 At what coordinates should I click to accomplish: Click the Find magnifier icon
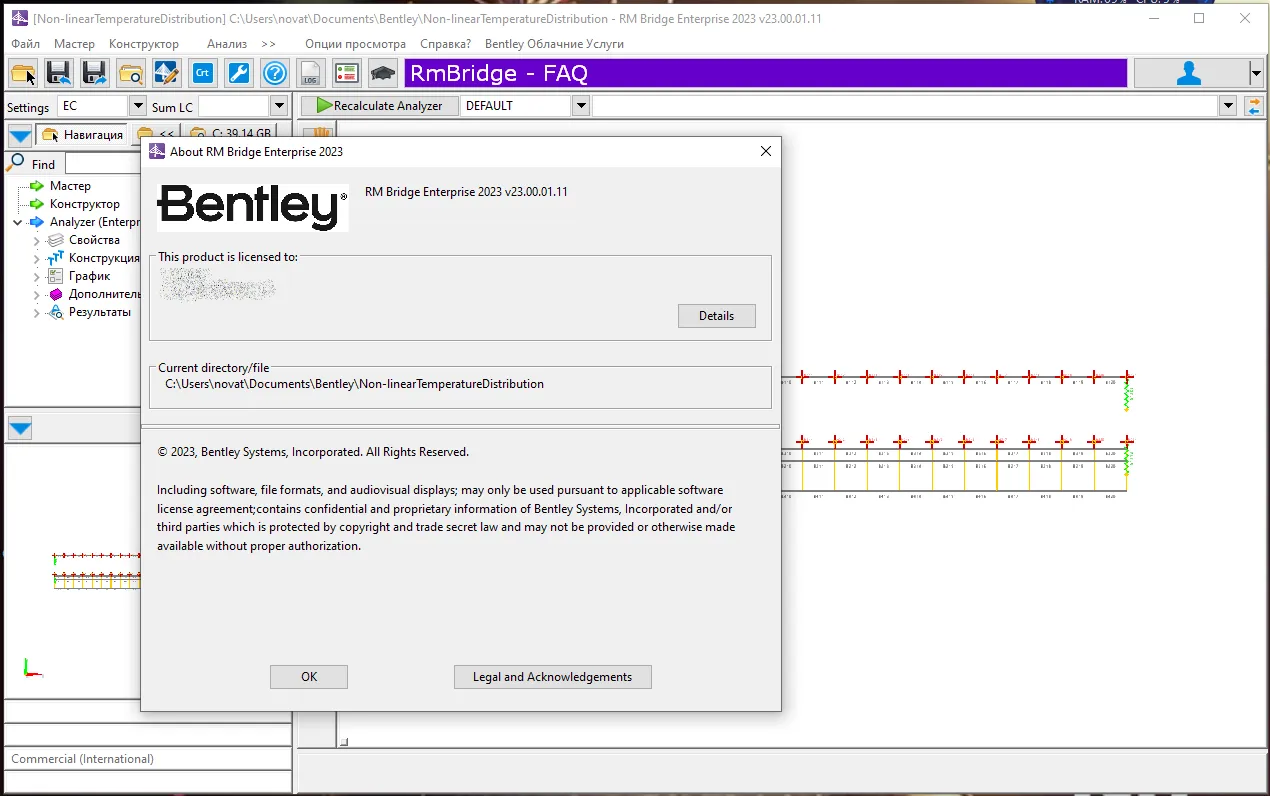click(x=16, y=163)
